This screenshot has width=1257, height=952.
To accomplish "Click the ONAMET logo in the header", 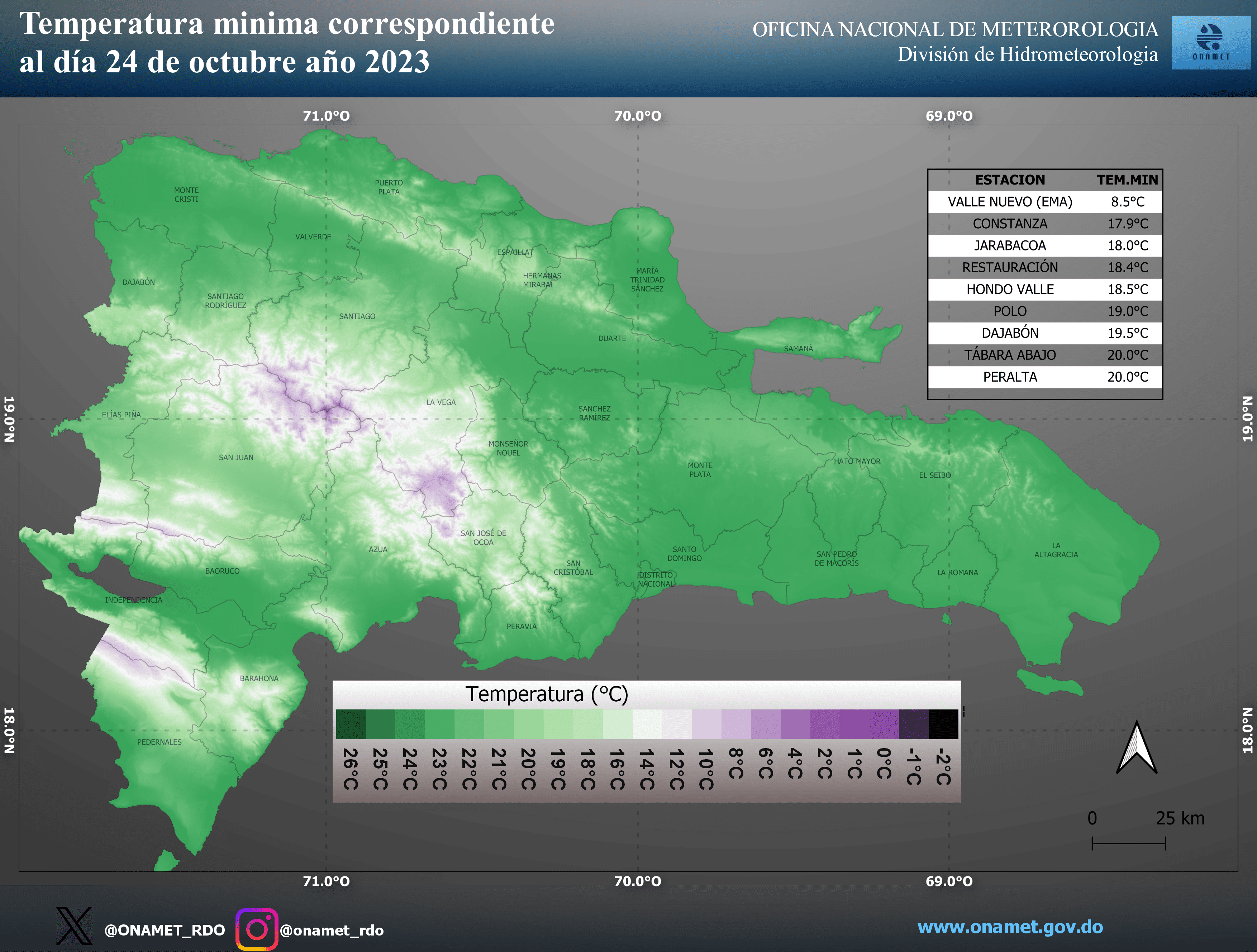I will (x=1211, y=43).
